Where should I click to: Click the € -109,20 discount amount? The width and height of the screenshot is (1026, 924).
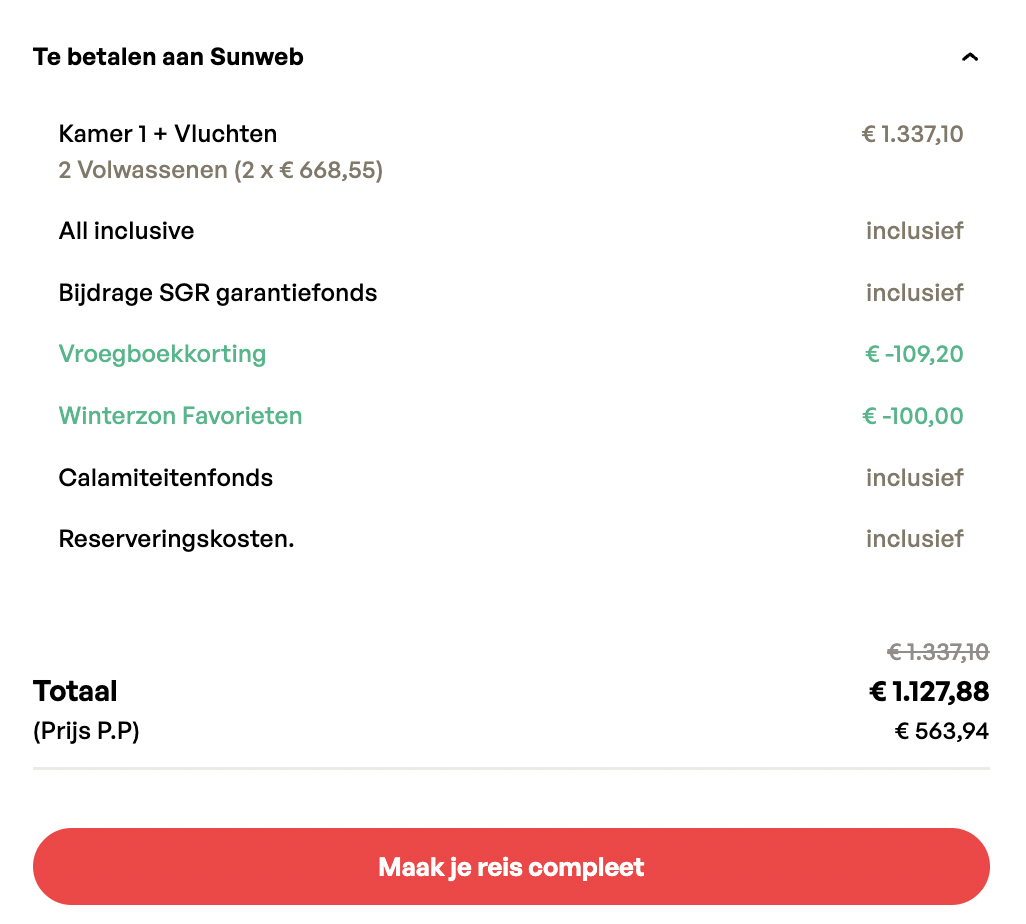pyautogui.click(x=914, y=354)
